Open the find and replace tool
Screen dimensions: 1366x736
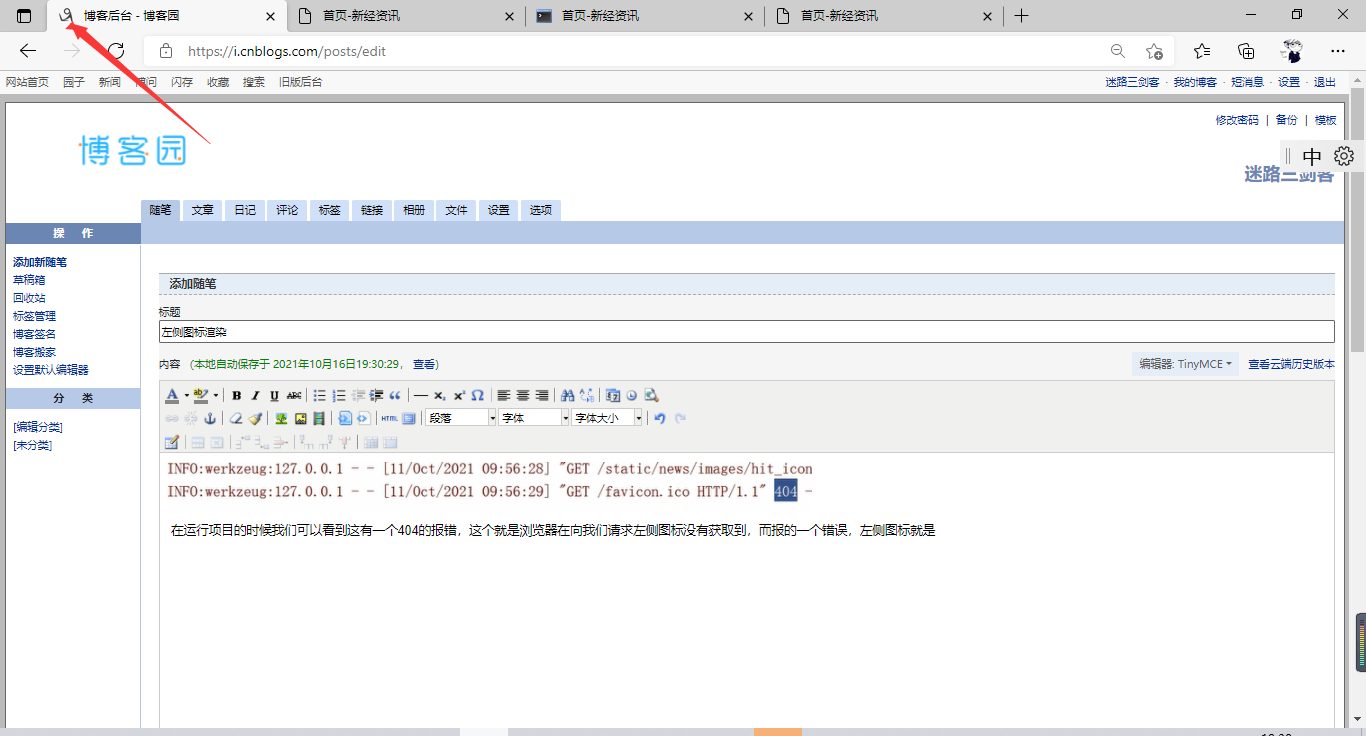click(x=587, y=395)
